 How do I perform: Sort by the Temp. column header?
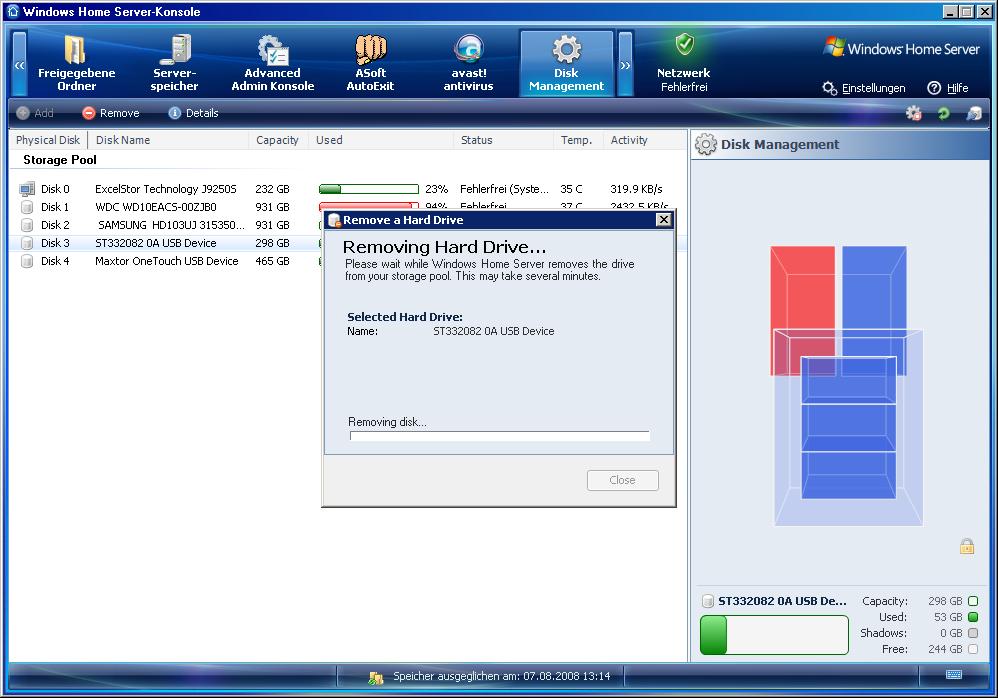pos(579,140)
